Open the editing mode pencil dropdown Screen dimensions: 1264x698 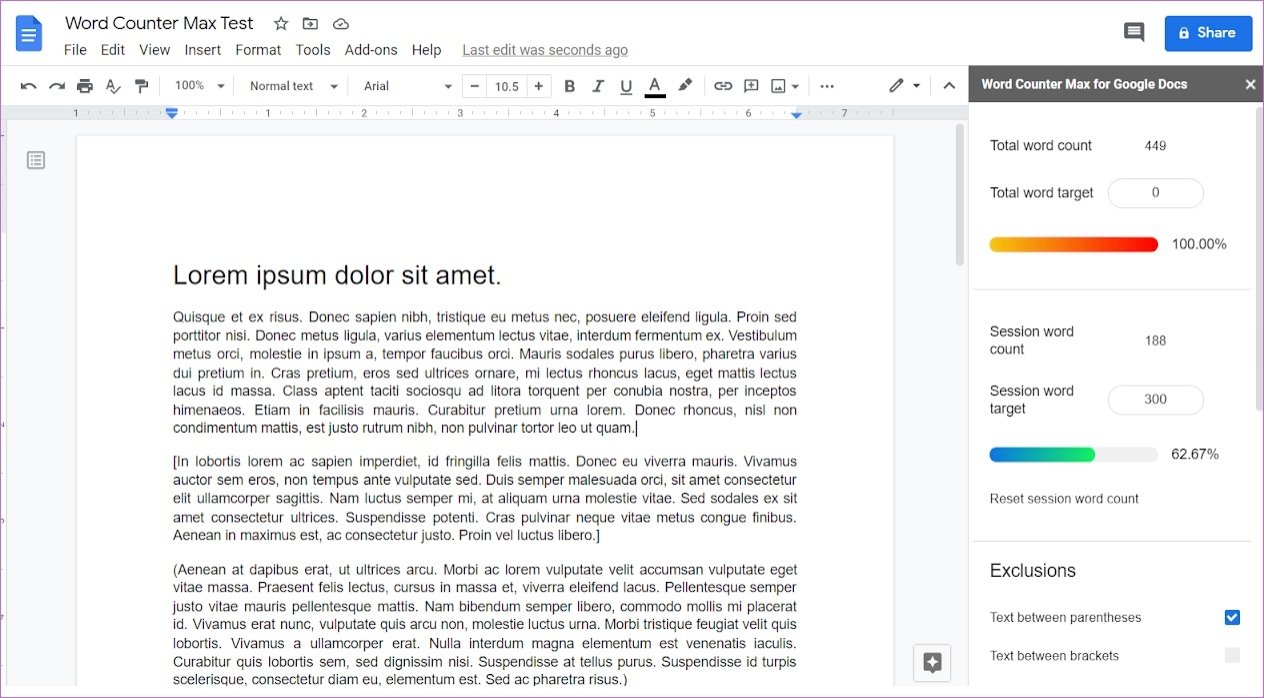coord(905,86)
